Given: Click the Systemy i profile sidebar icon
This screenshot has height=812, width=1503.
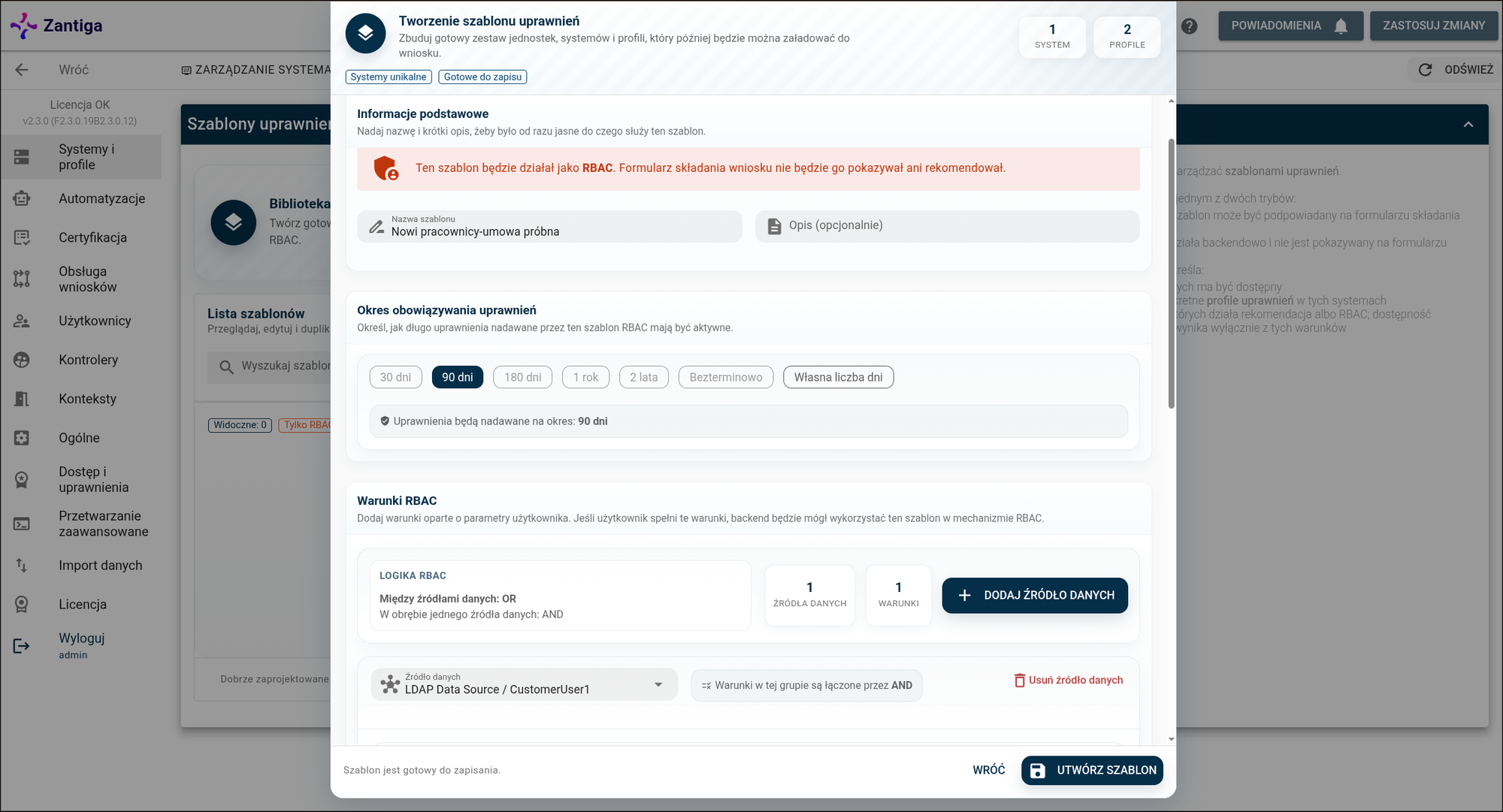Looking at the screenshot, I should (22, 157).
